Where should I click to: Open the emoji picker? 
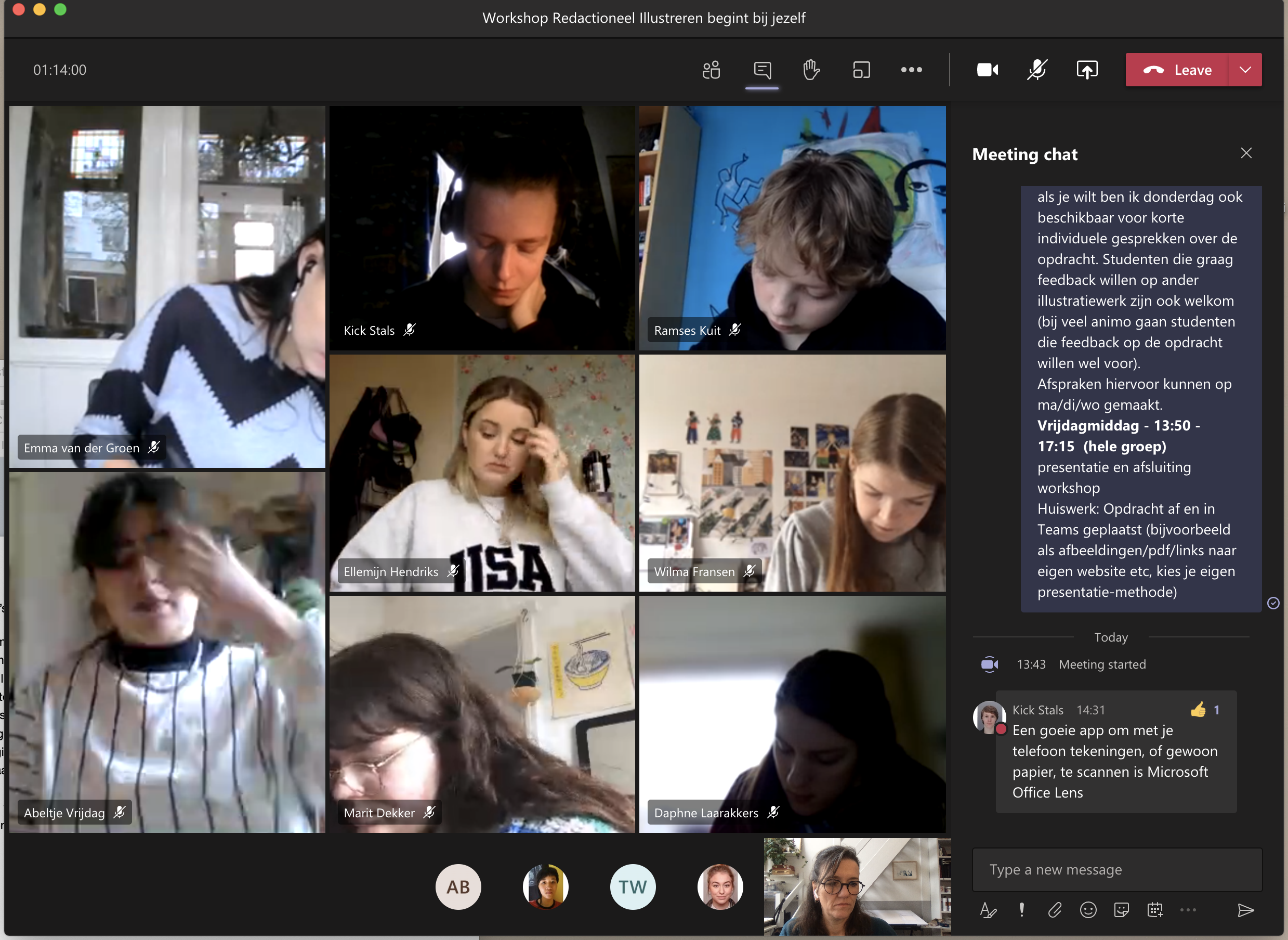click(x=1088, y=910)
